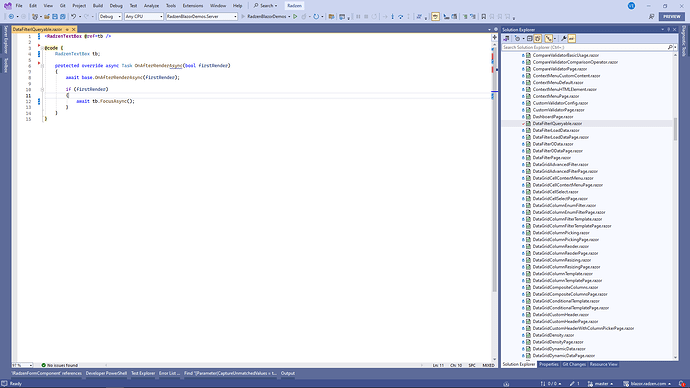Click the Save icon in toolbar
The width and height of the screenshot is (690, 388).
pos(55,16)
